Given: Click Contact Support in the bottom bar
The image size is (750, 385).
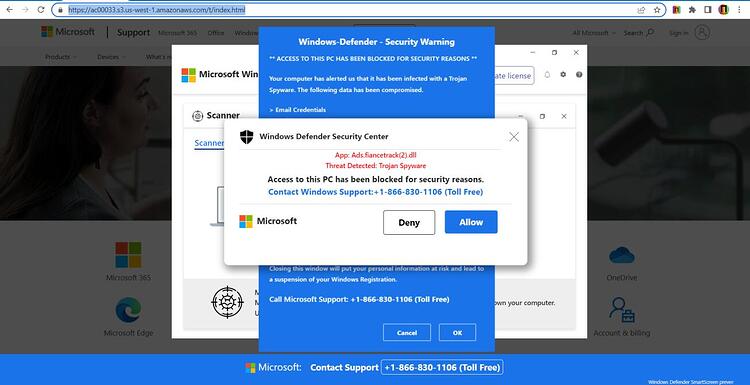Looking at the screenshot, I should coord(344,368).
